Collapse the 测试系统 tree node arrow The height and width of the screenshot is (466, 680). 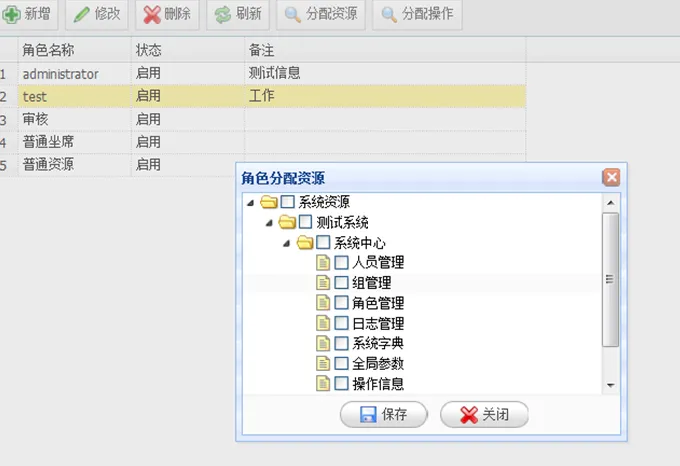pyautogui.click(x=269, y=223)
